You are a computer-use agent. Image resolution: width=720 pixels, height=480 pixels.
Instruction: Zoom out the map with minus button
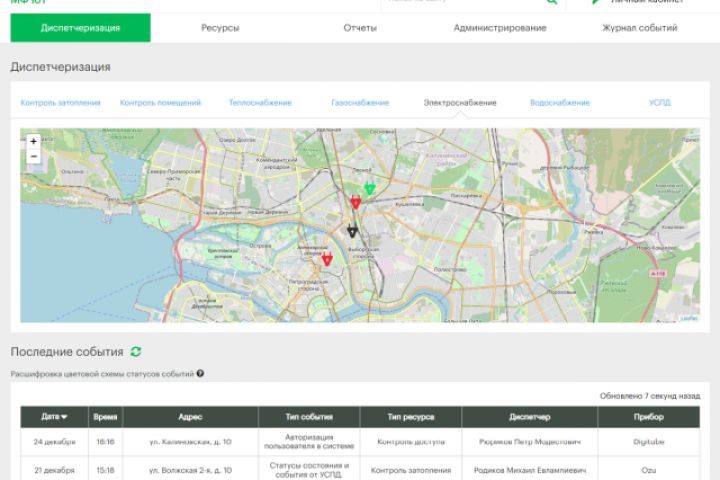(34, 157)
